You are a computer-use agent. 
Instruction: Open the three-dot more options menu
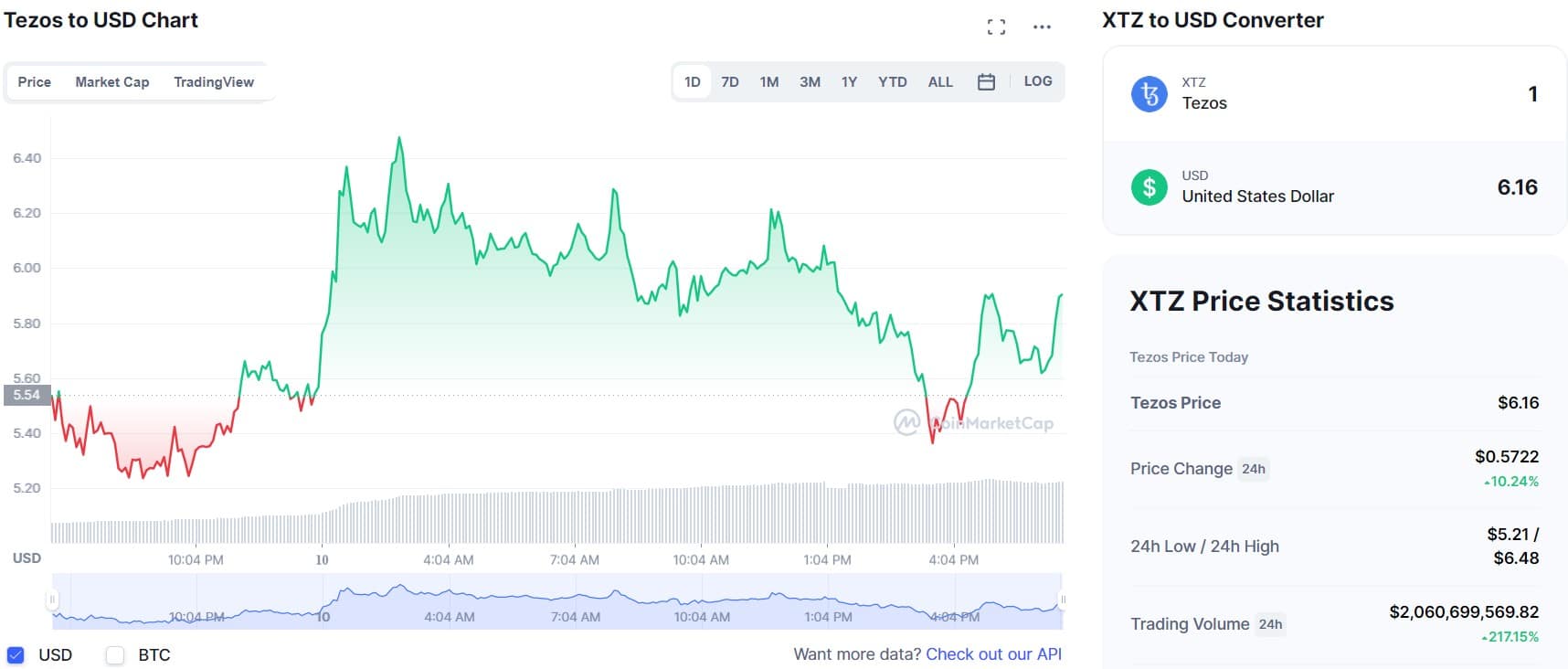1042,27
